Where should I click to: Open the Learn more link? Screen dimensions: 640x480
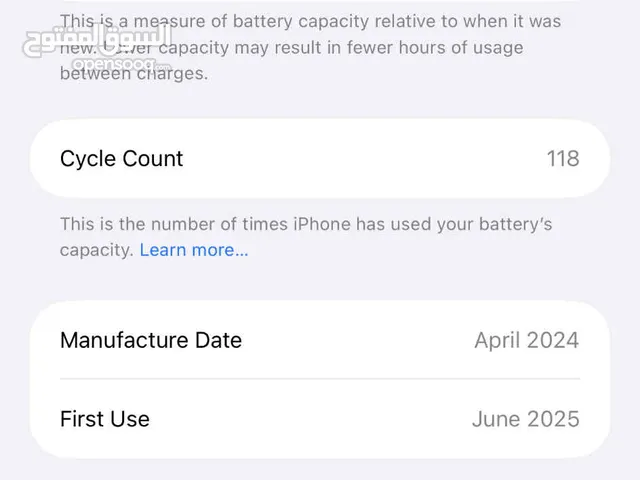pyautogui.click(x=194, y=250)
